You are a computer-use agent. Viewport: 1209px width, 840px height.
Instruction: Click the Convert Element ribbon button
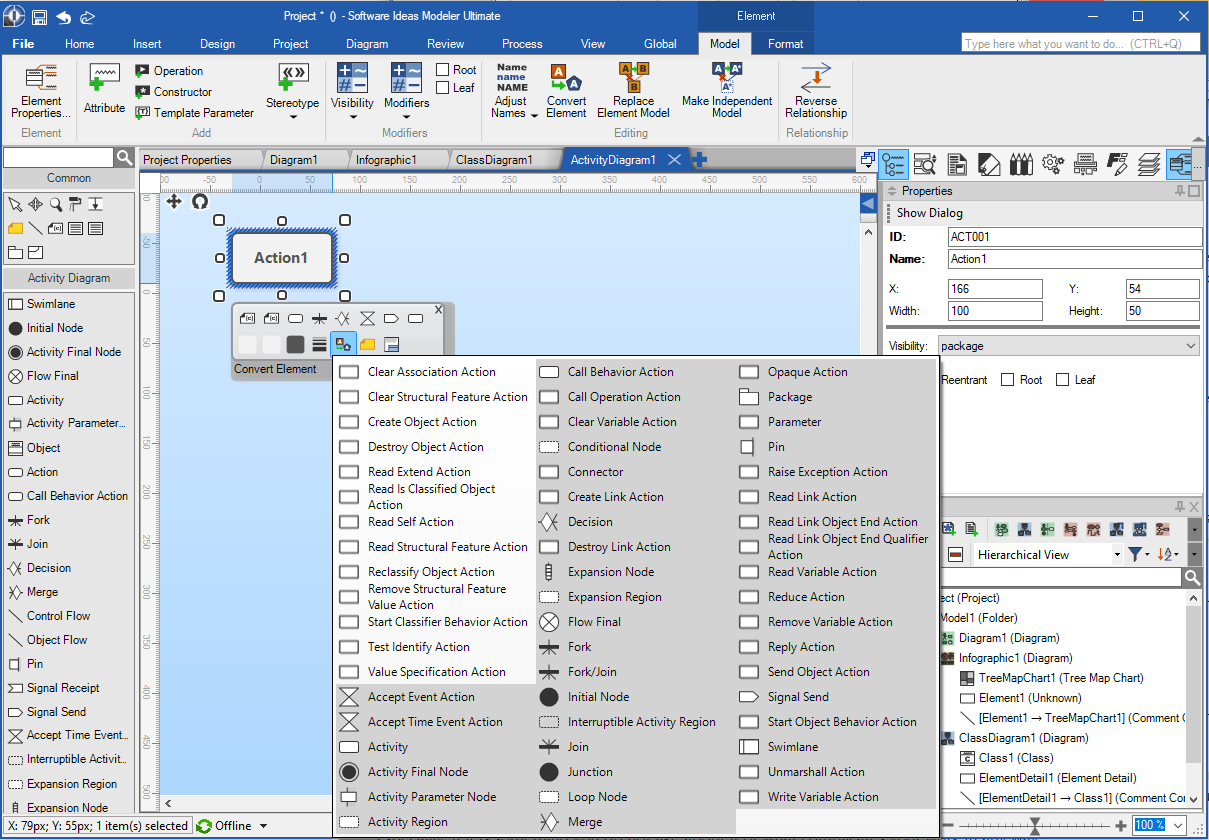point(566,92)
